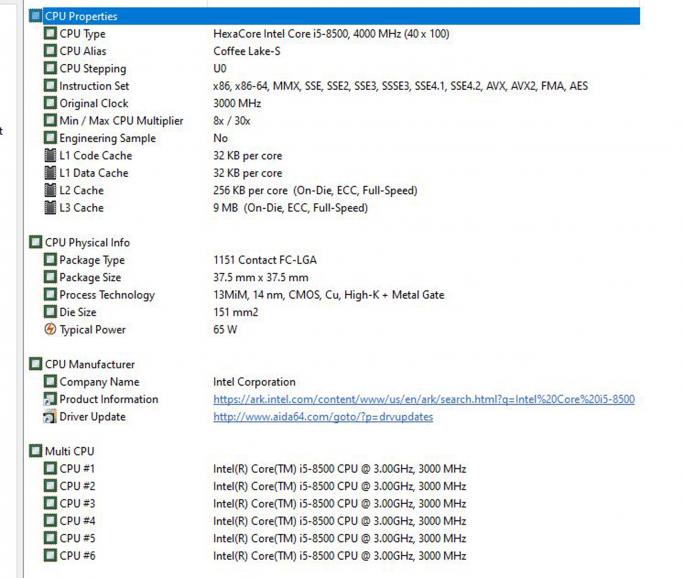Click the Engineering Sample row icon

[x=50, y=138]
